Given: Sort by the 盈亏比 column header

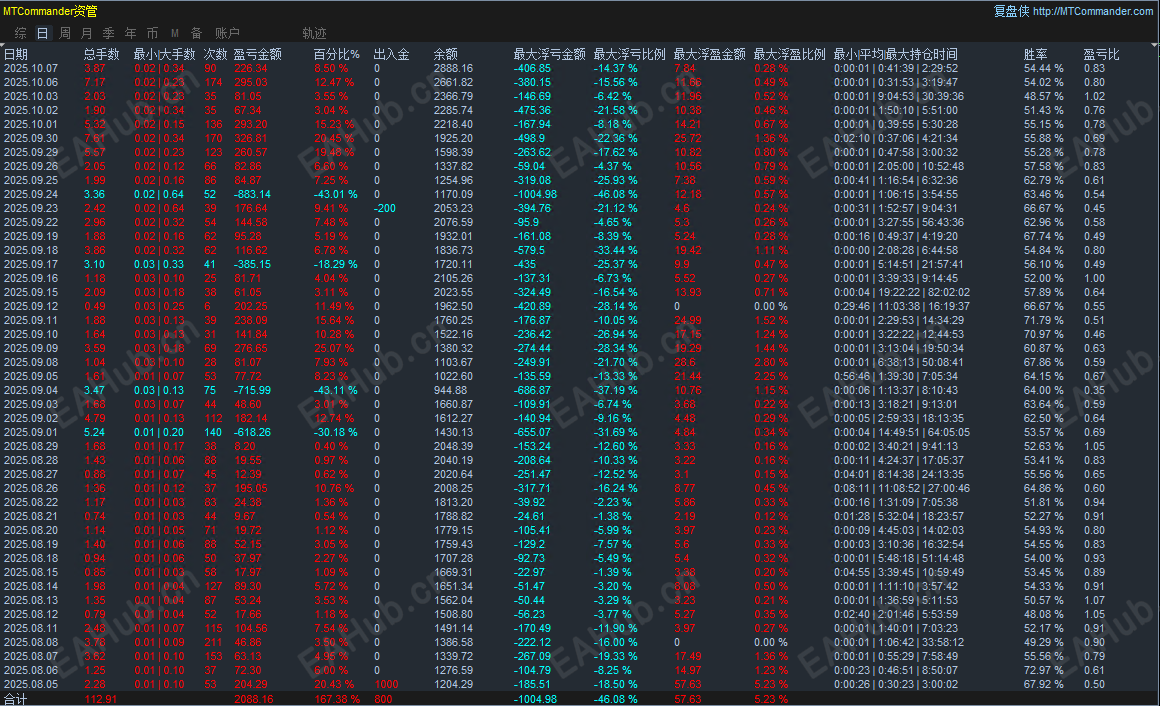Looking at the screenshot, I should [1102, 54].
